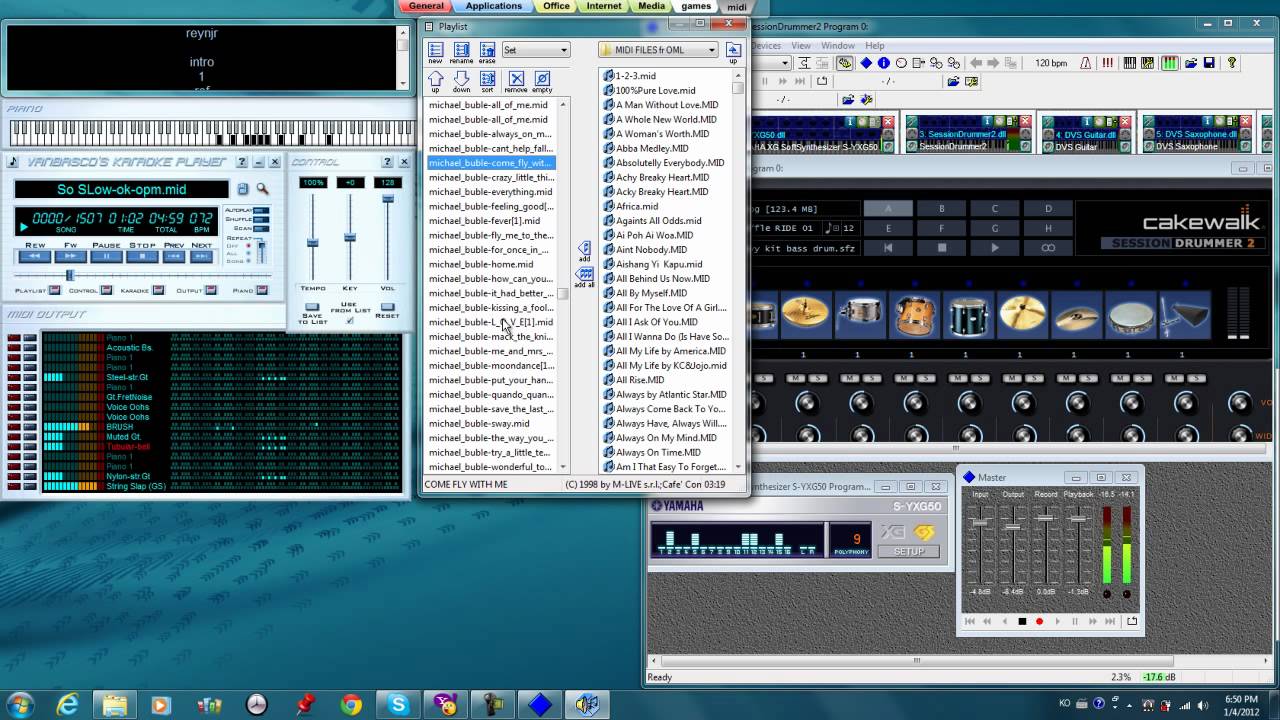Switch to the Applications tab
Screen dimensions: 1280x720
pyautogui.click(x=494, y=6)
